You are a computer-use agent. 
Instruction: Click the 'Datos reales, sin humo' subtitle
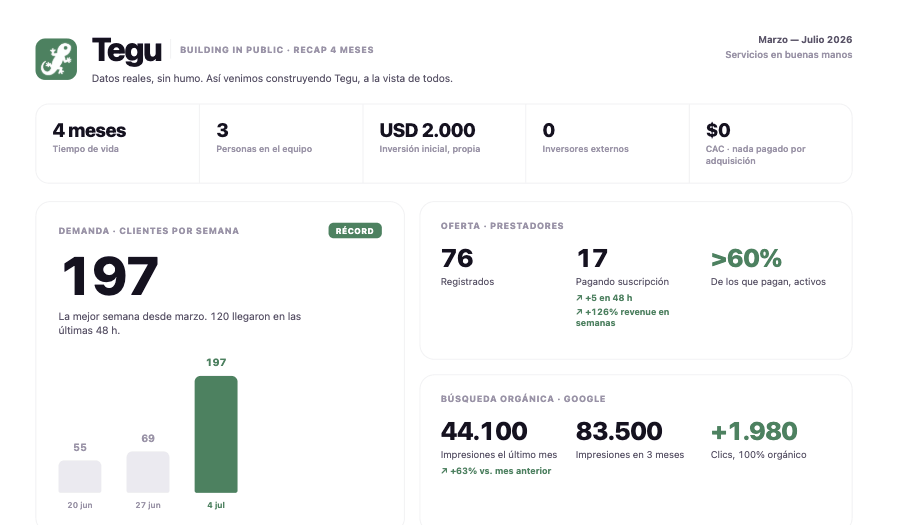tap(272, 78)
